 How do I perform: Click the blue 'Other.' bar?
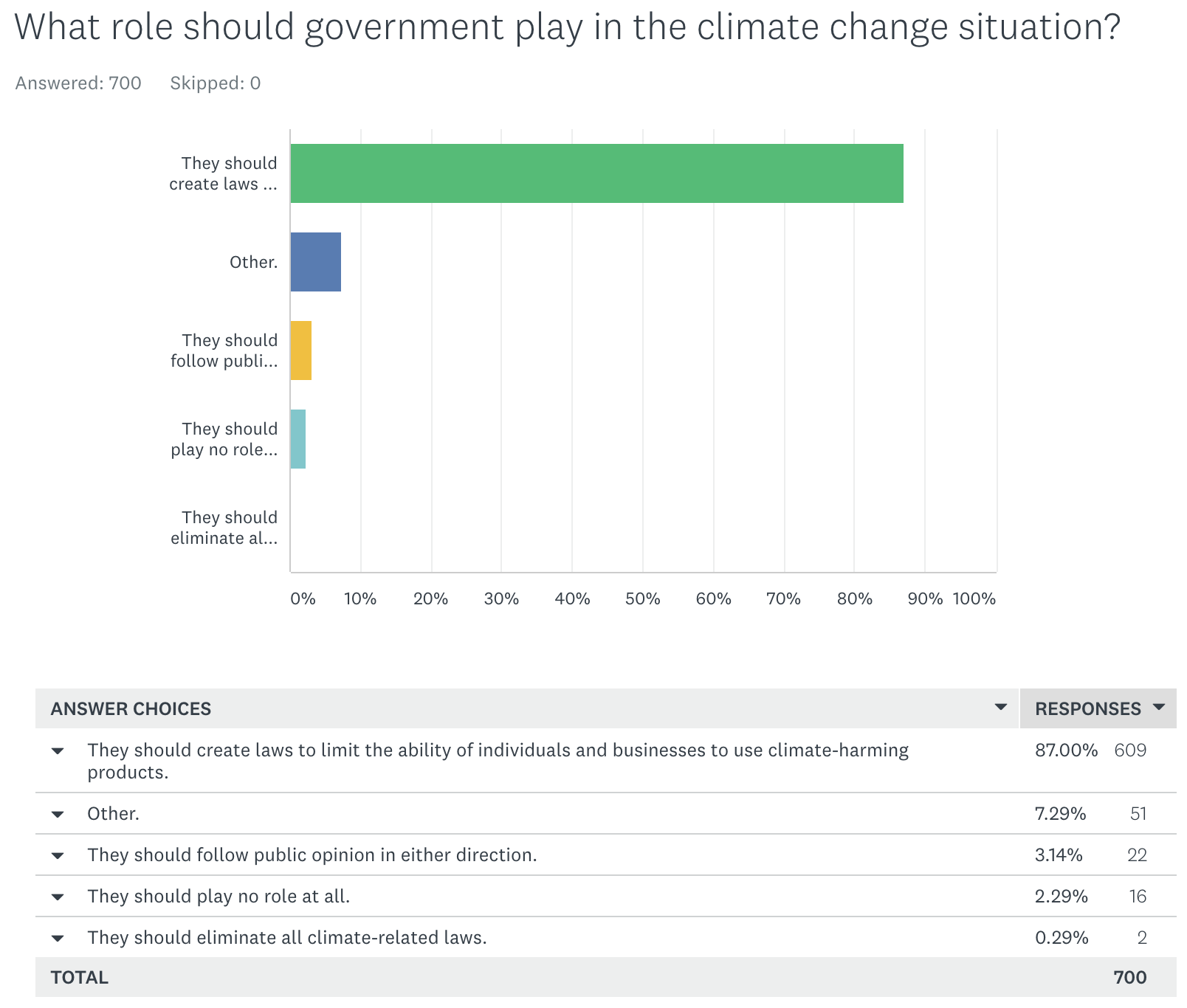tap(316, 262)
